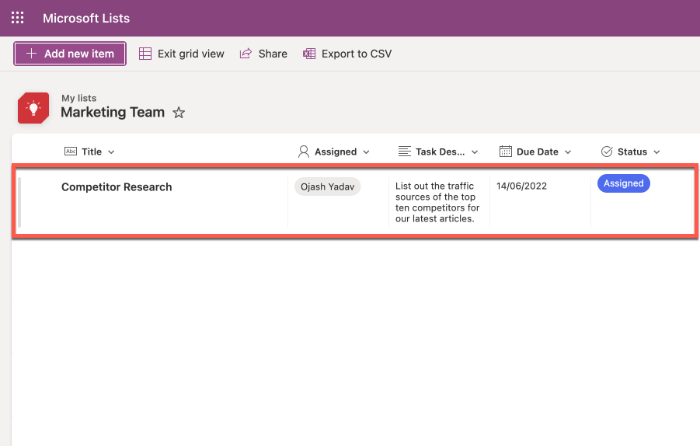Click the Task Description column text icon

click(x=404, y=151)
